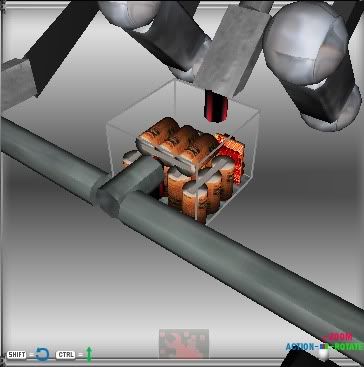Click the gray pipe T-junction connector
Image resolution: width=364 pixels, height=367 pixels.
128,187
